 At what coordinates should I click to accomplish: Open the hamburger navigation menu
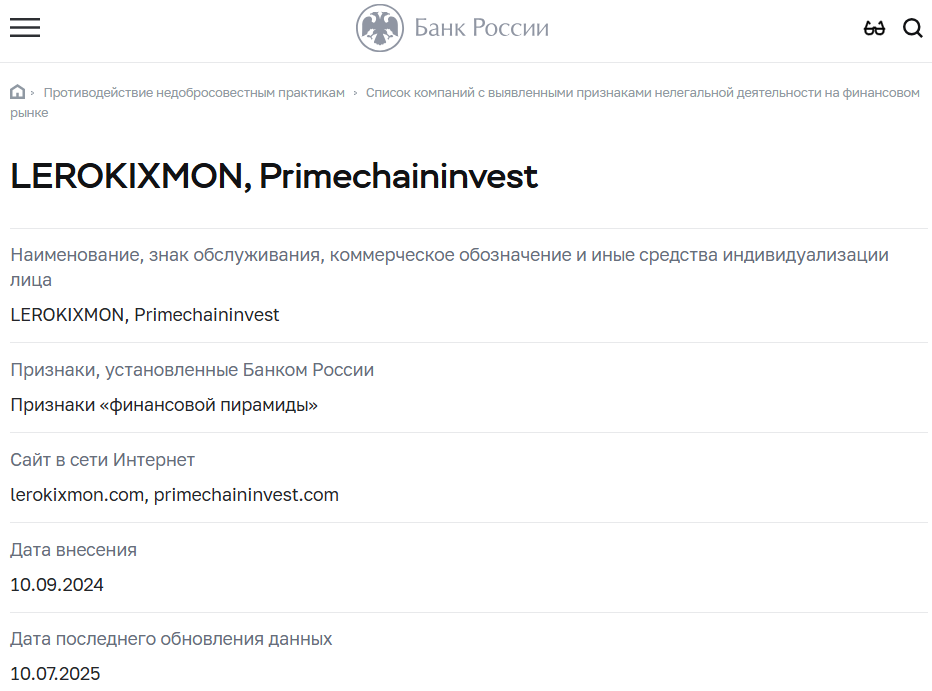(x=25, y=28)
